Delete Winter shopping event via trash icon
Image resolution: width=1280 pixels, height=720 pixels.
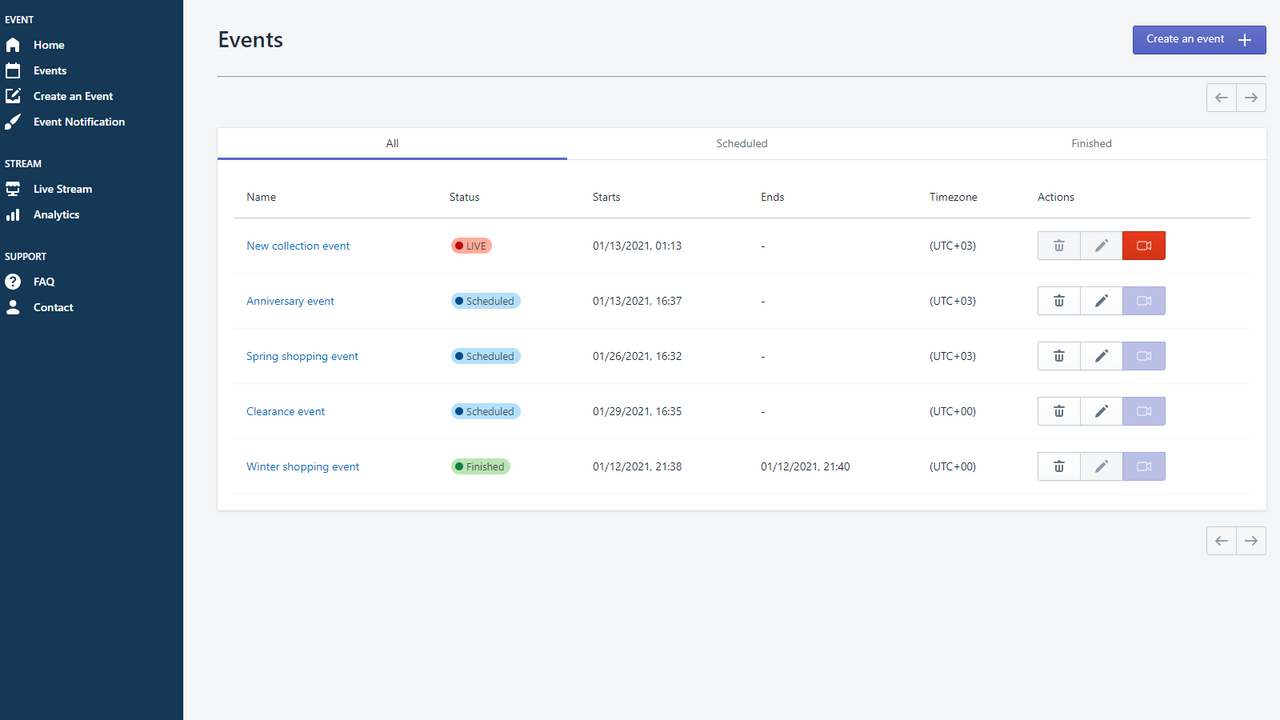point(1058,466)
